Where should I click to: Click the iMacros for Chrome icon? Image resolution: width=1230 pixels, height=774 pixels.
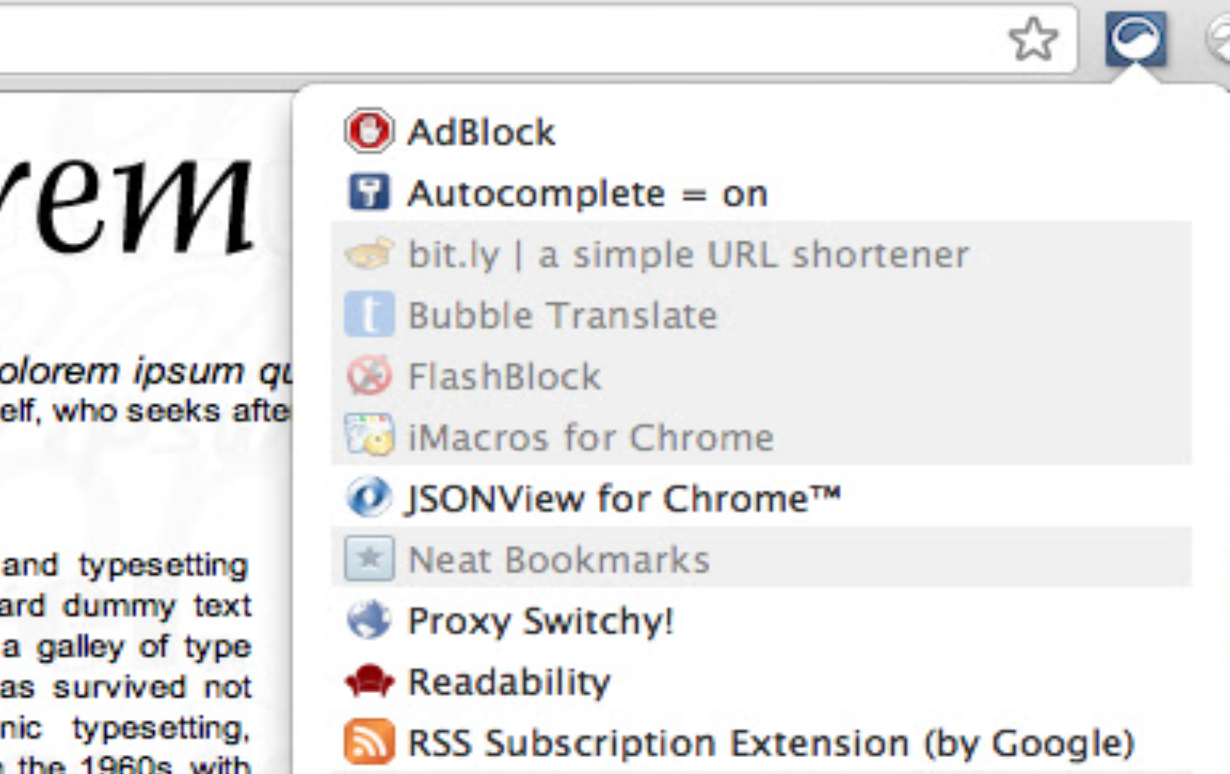point(368,437)
